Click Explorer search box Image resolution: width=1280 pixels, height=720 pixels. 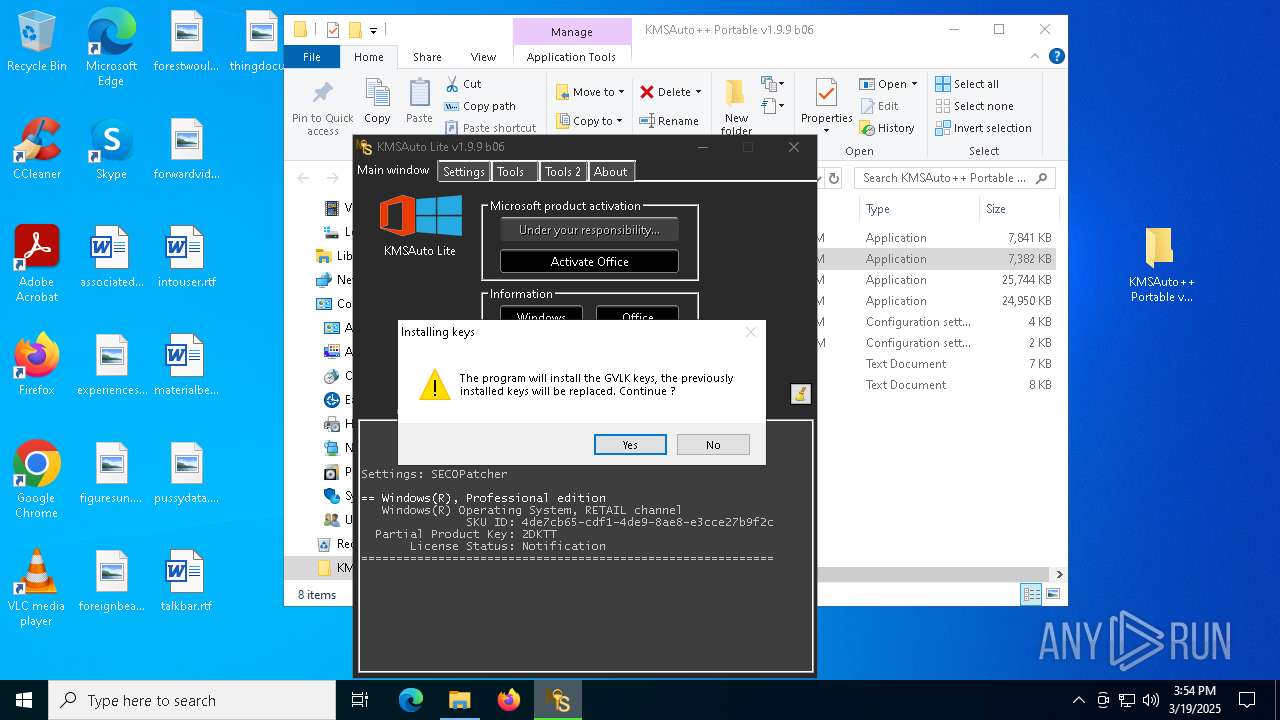coord(955,178)
